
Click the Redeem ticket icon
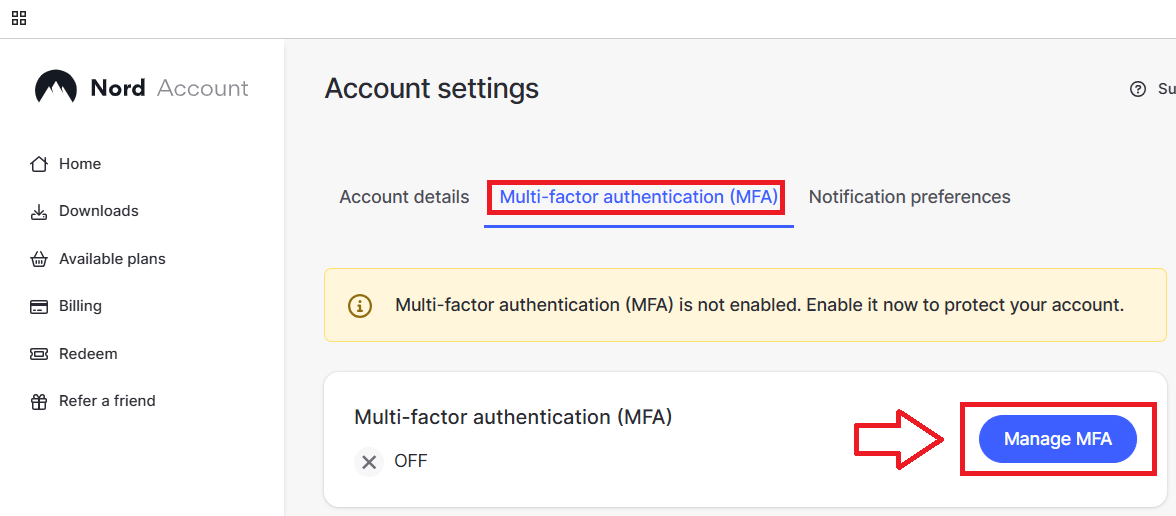[39, 354]
